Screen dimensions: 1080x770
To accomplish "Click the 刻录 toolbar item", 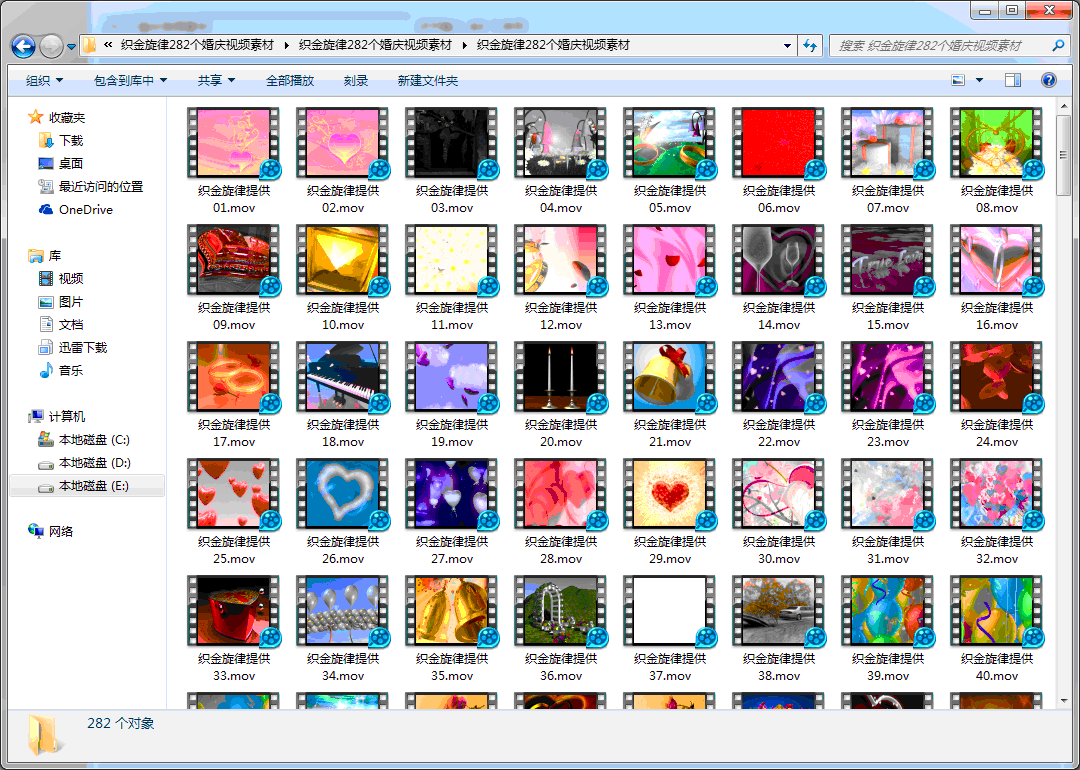I will point(356,80).
